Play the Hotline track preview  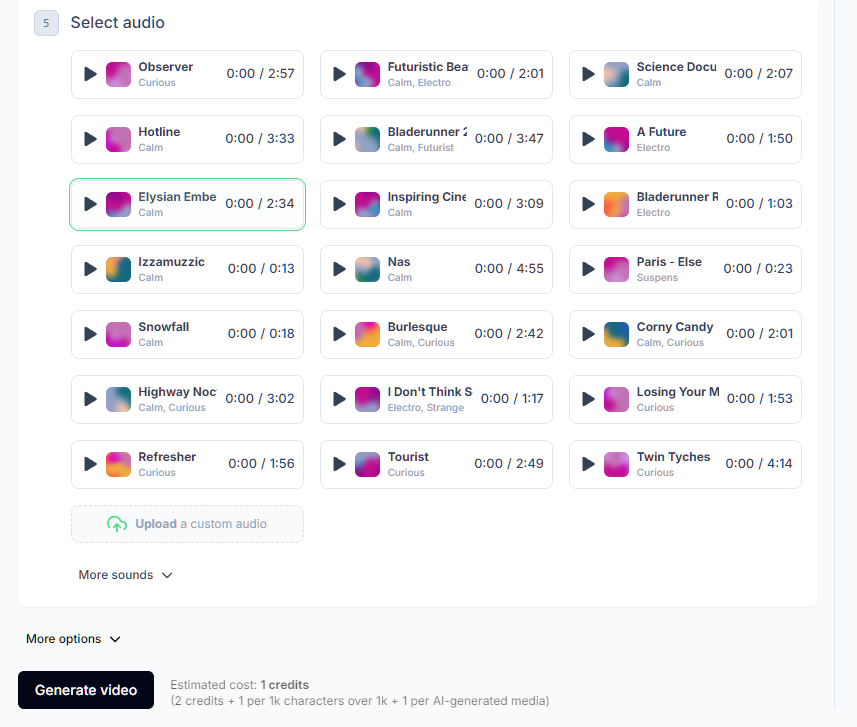pos(90,139)
